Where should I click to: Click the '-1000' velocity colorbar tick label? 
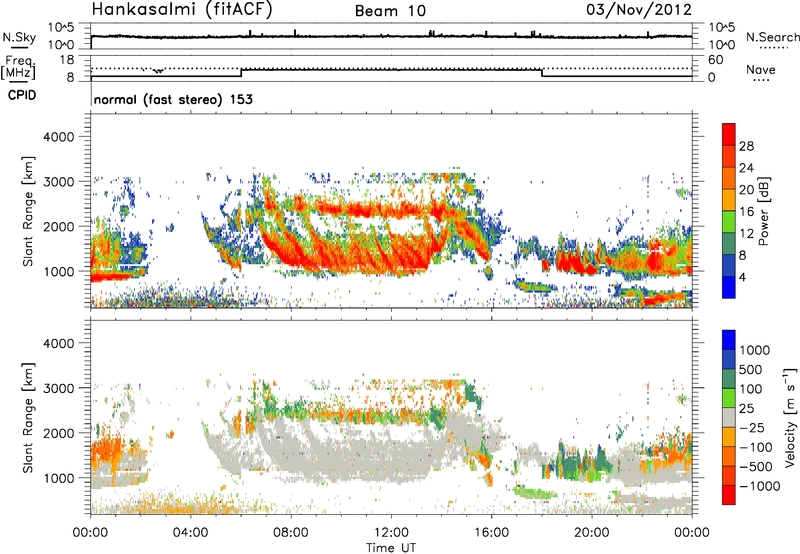[x=759, y=486]
